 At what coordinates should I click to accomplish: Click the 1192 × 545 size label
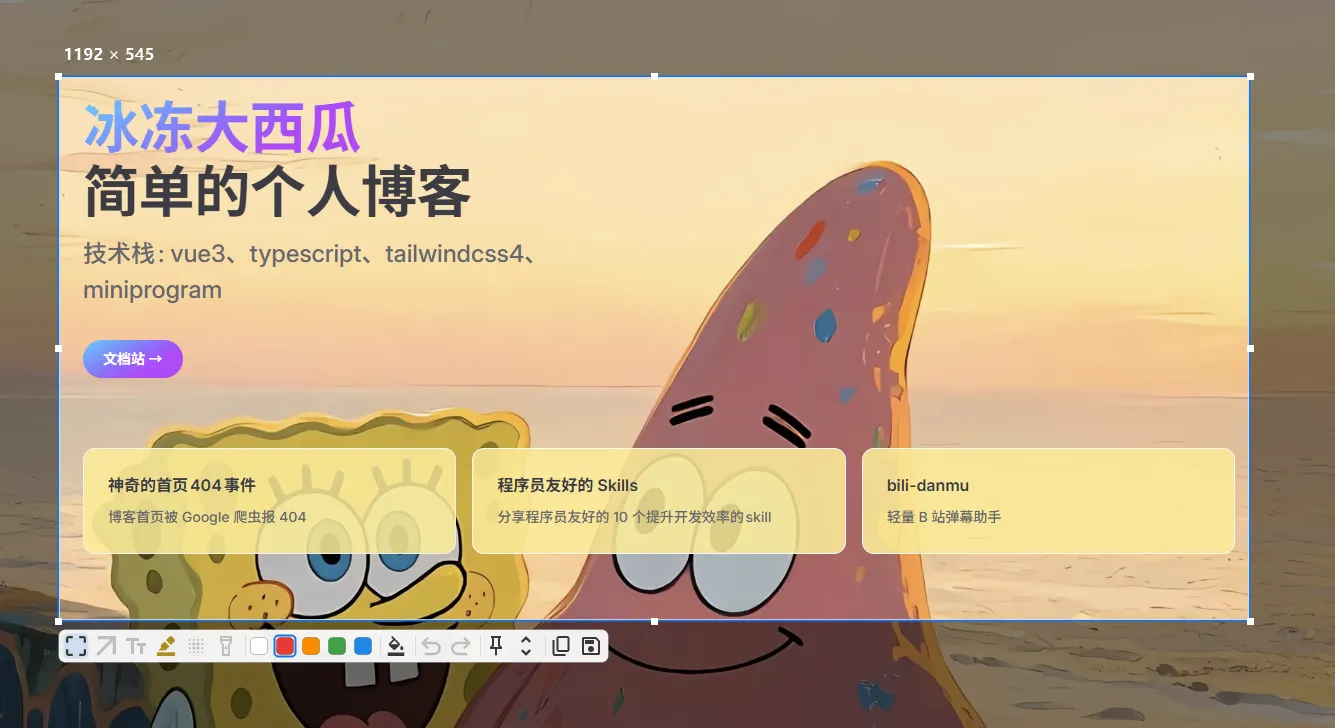click(109, 54)
